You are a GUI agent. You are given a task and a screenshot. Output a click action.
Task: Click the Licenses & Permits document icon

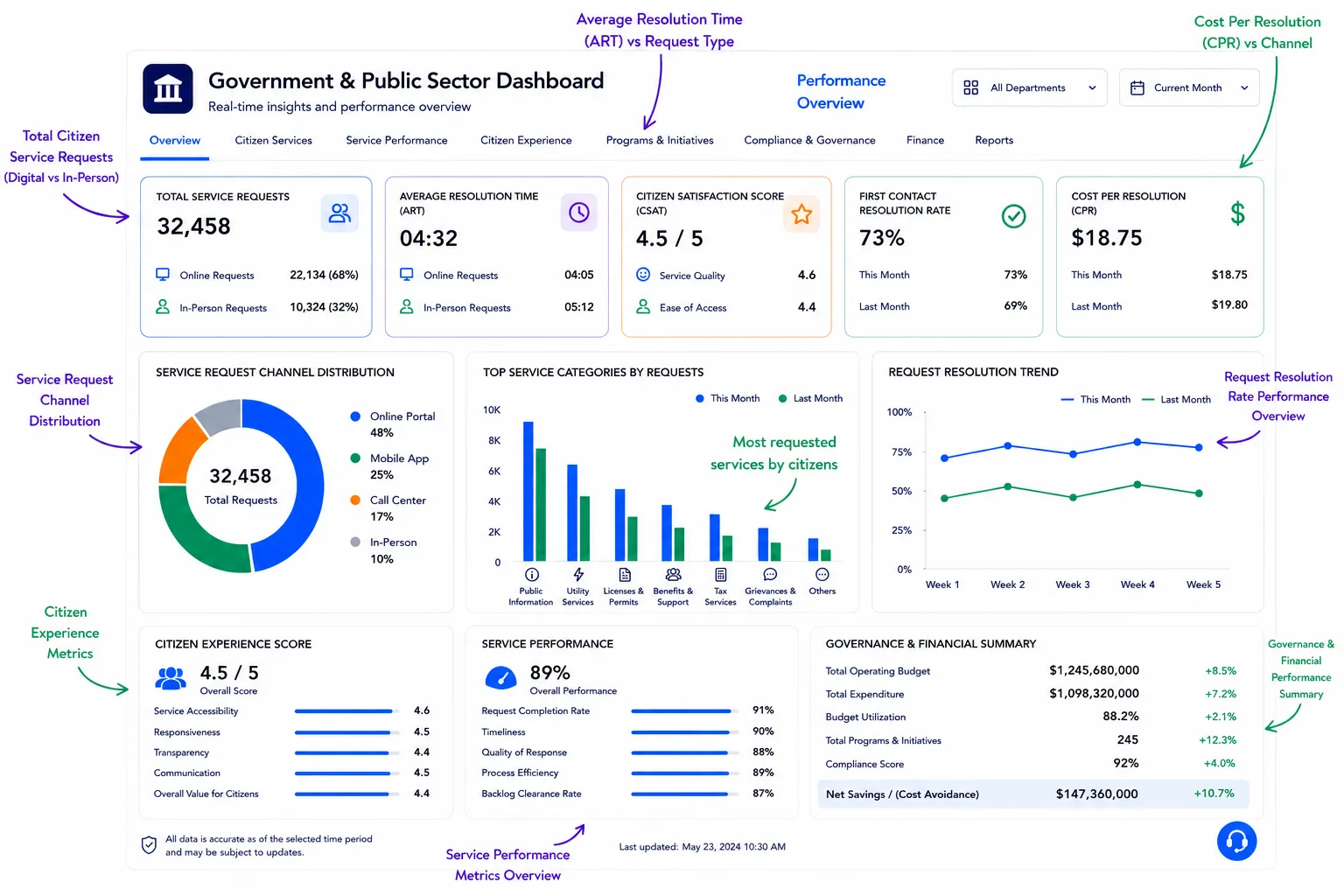(625, 575)
